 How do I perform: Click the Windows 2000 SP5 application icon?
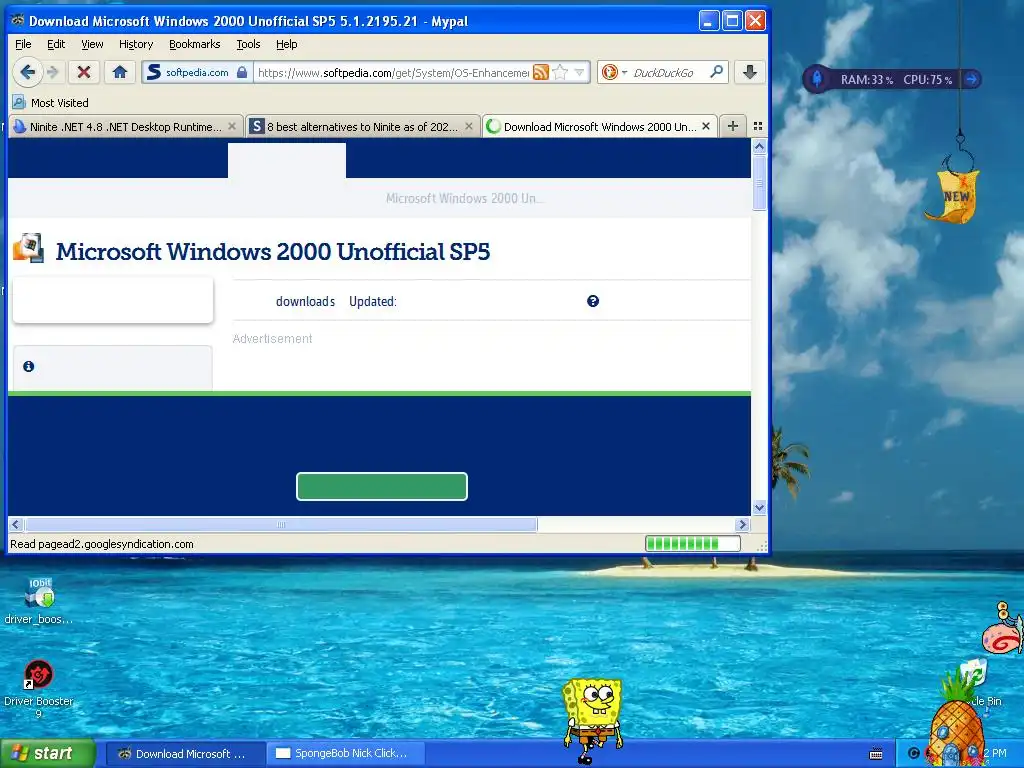28,249
